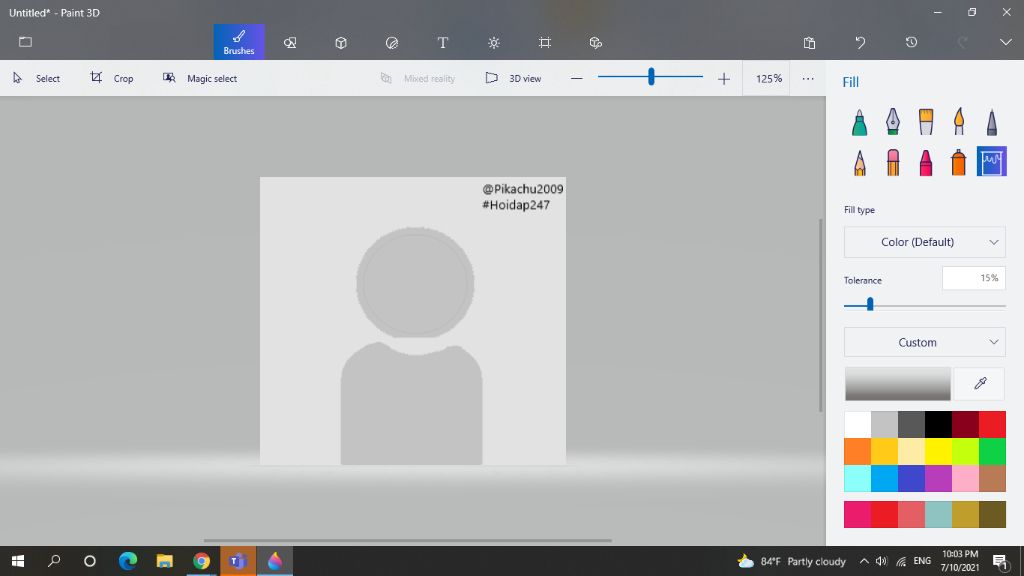
Task: Open the Custom palette dropdown
Action: point(924,342)
